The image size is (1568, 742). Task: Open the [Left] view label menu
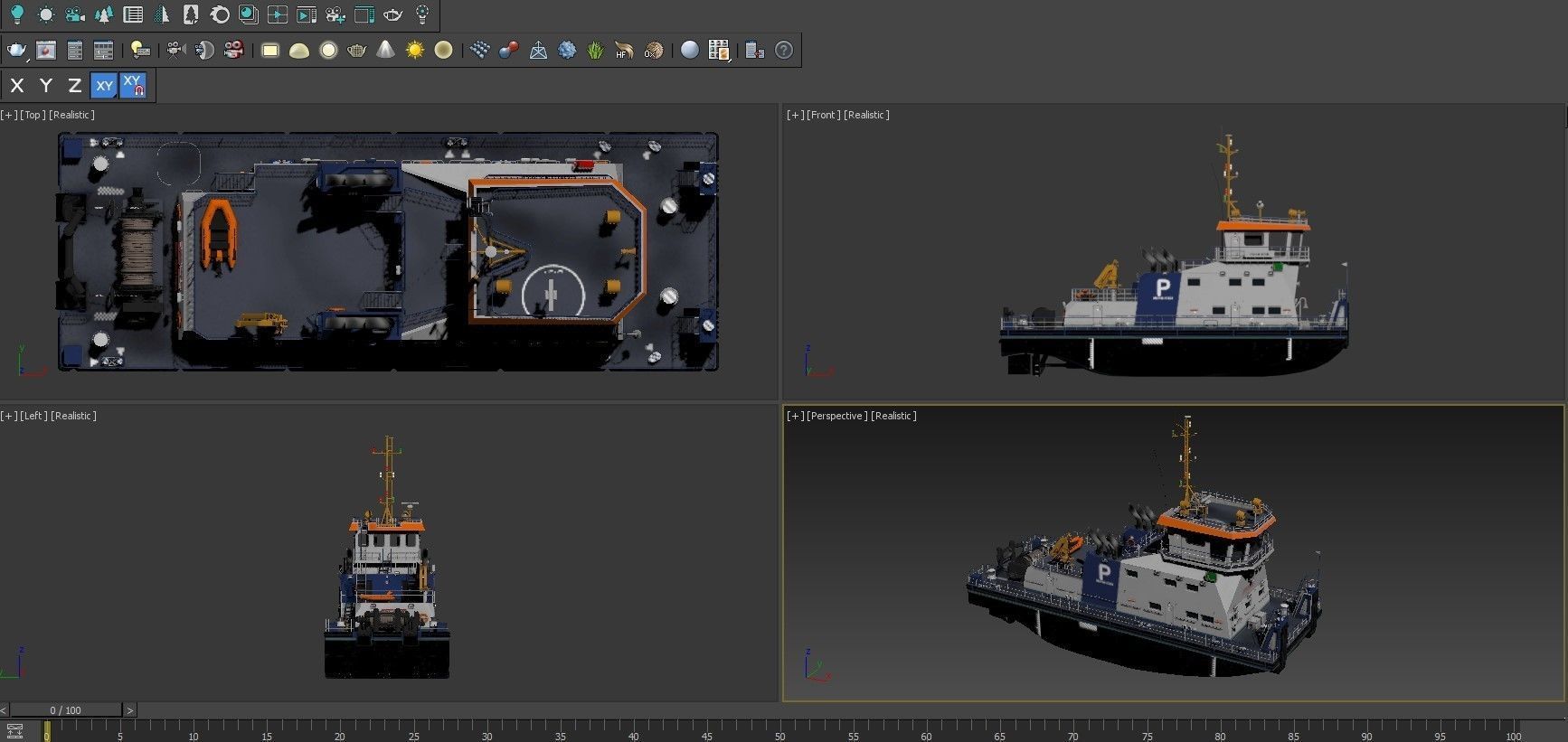34,416
